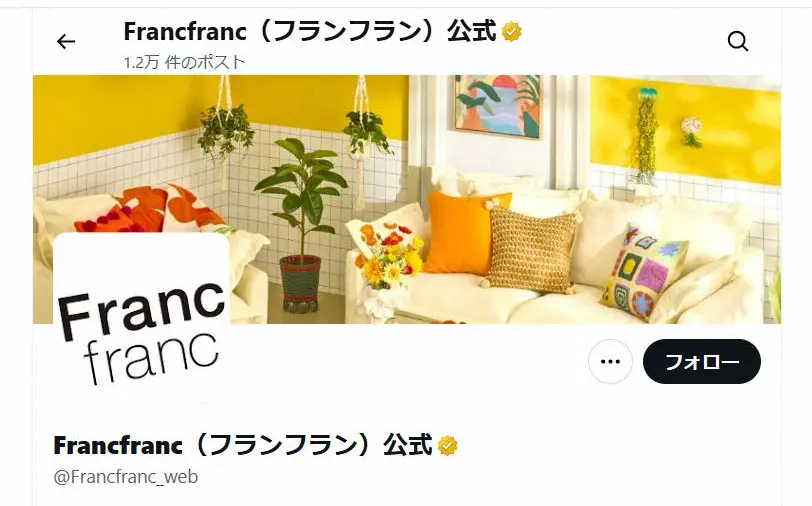Click the orange leaf-pattern cushion at left
This screenshot has height=506, width=812.
tap(151, 209)
